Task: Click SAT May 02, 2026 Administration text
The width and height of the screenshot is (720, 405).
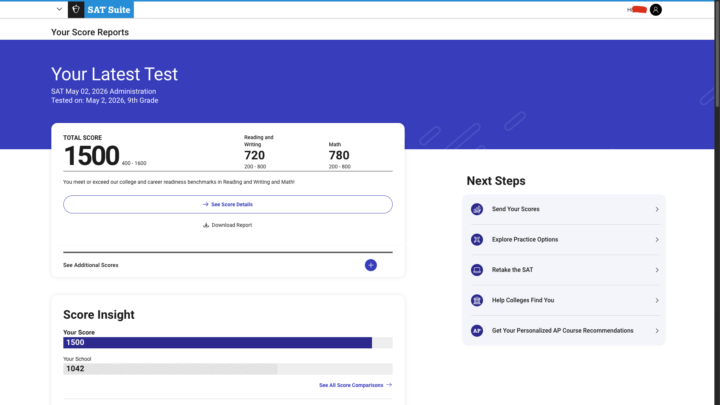Action: 103,91
